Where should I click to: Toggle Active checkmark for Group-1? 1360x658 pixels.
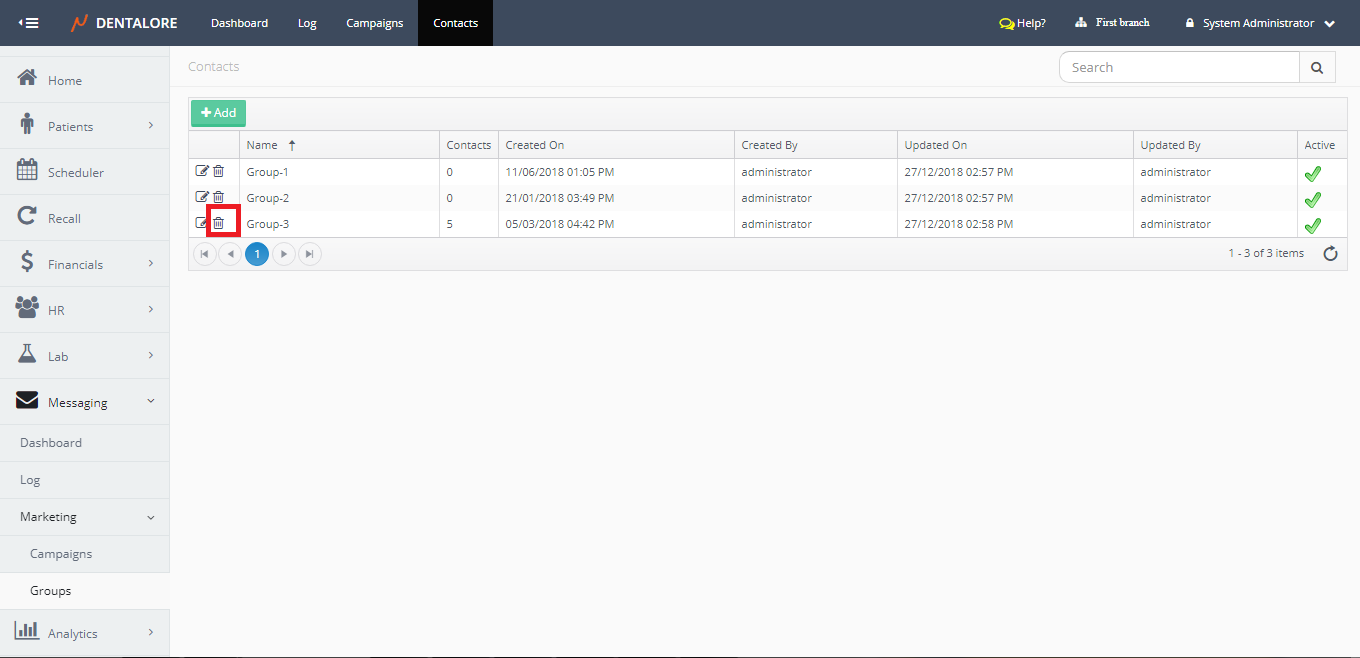pos(1312,173)
